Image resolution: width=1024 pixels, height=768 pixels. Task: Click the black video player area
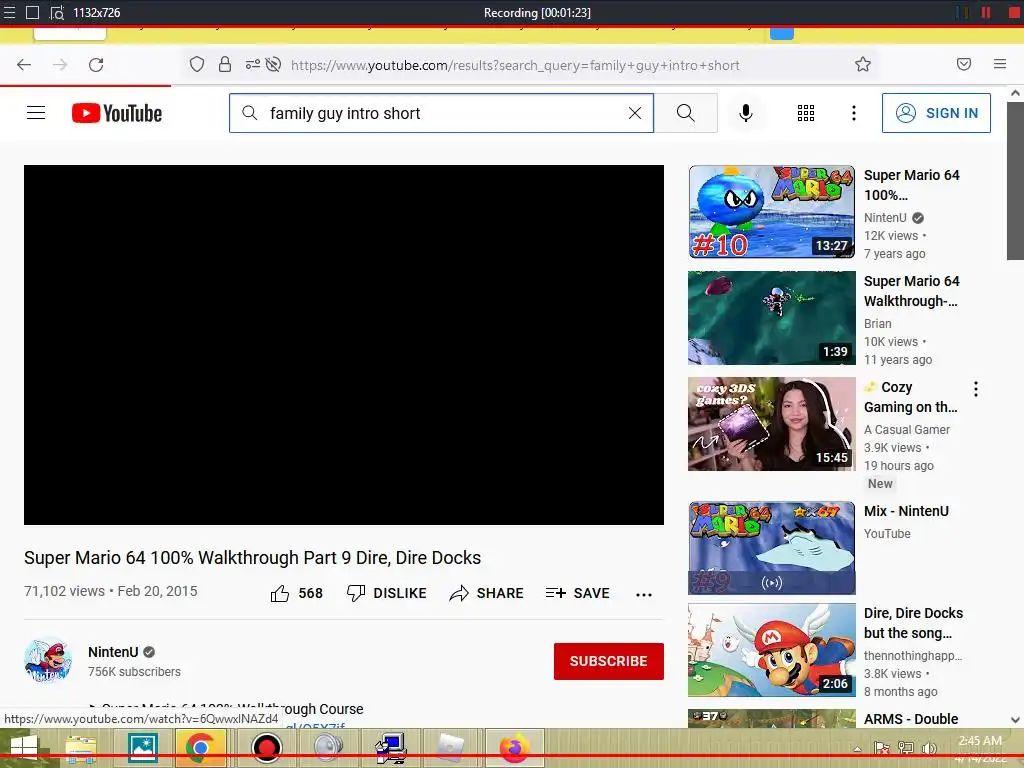click(x=344, y=344)
